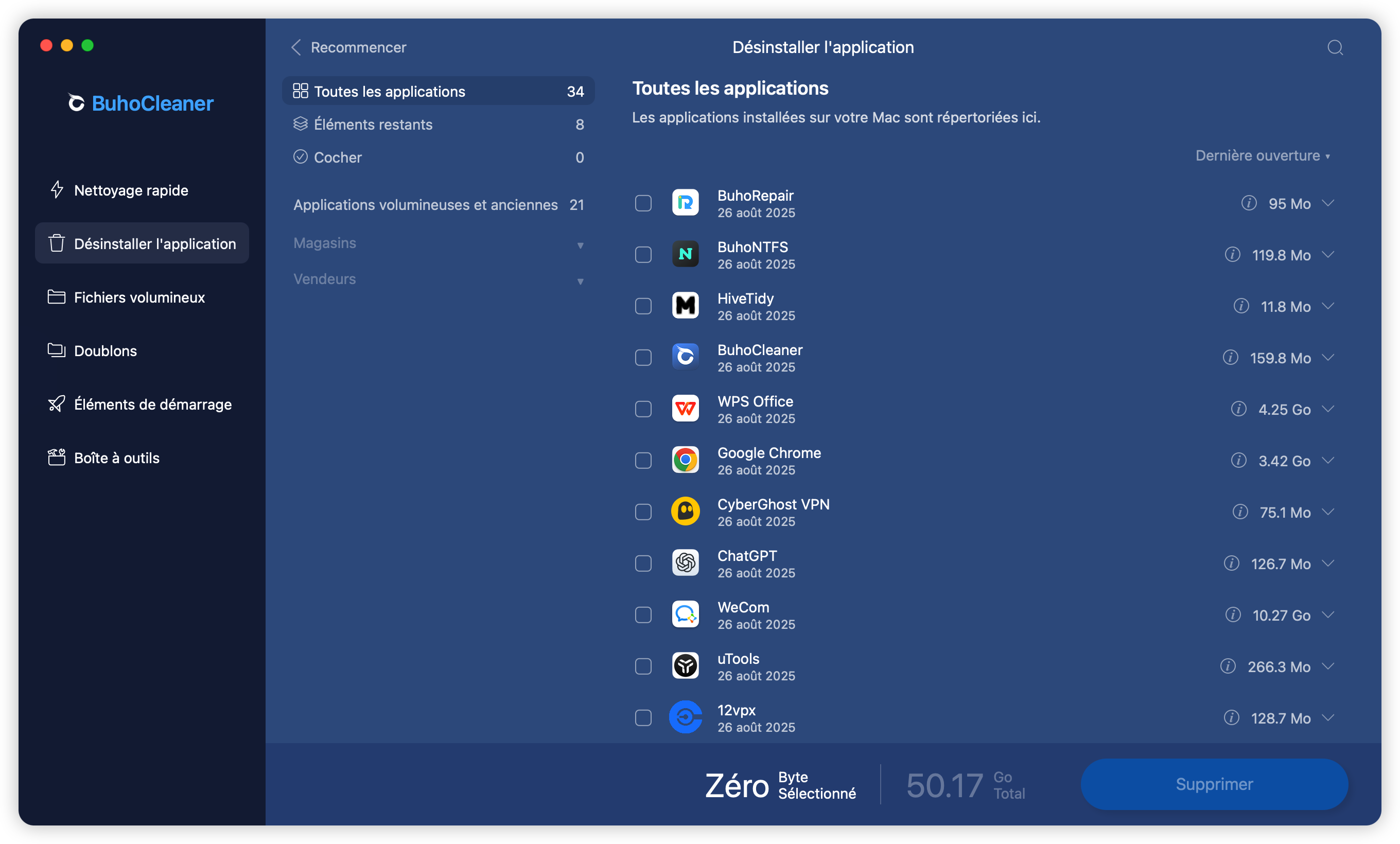
Task: Click the 12vpx app icon
Action: point(685,717)
